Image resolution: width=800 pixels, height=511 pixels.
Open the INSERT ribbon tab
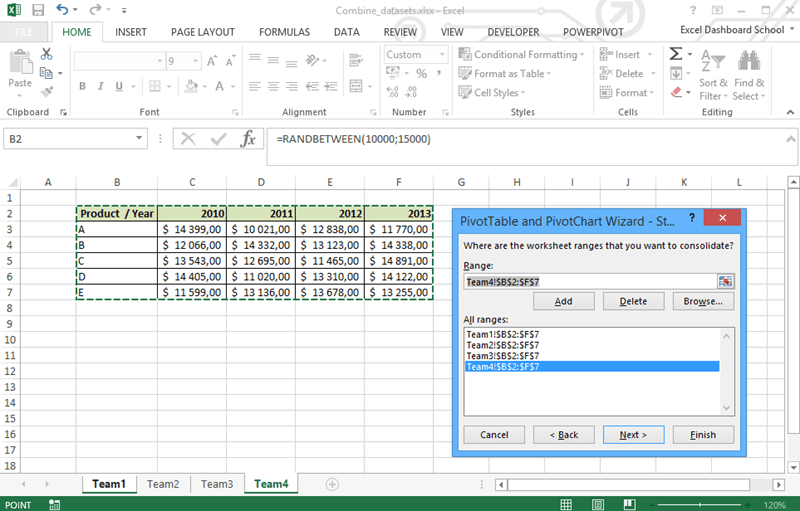(x=131, y=32)
